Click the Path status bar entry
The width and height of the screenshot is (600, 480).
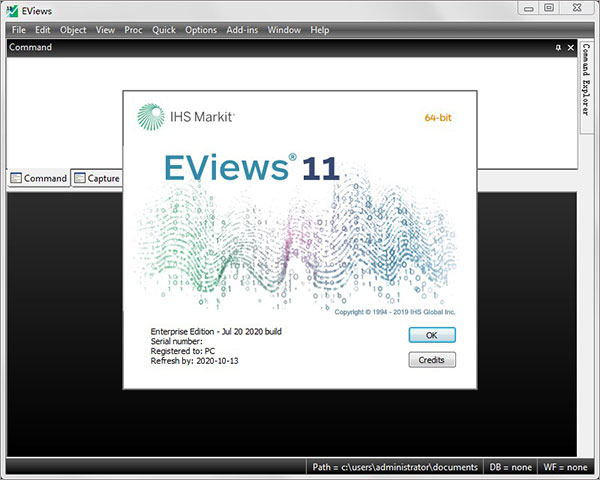pos(395,467)
